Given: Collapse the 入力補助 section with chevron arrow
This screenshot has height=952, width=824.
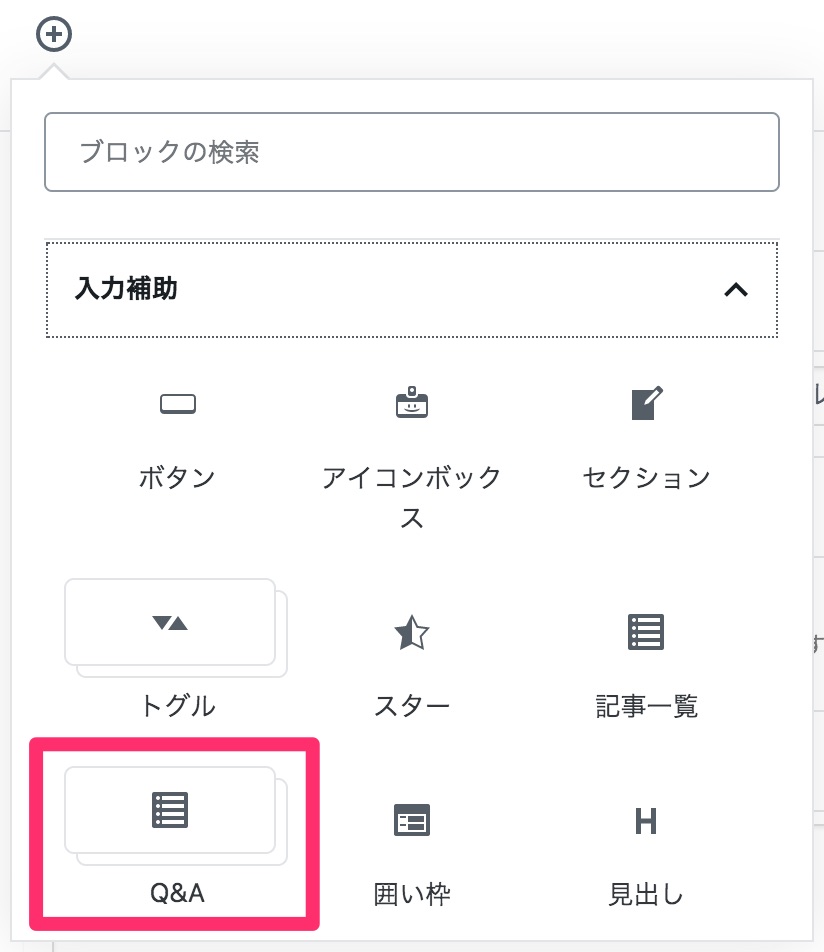Looking at the screenshot, I should click(735, 290).
